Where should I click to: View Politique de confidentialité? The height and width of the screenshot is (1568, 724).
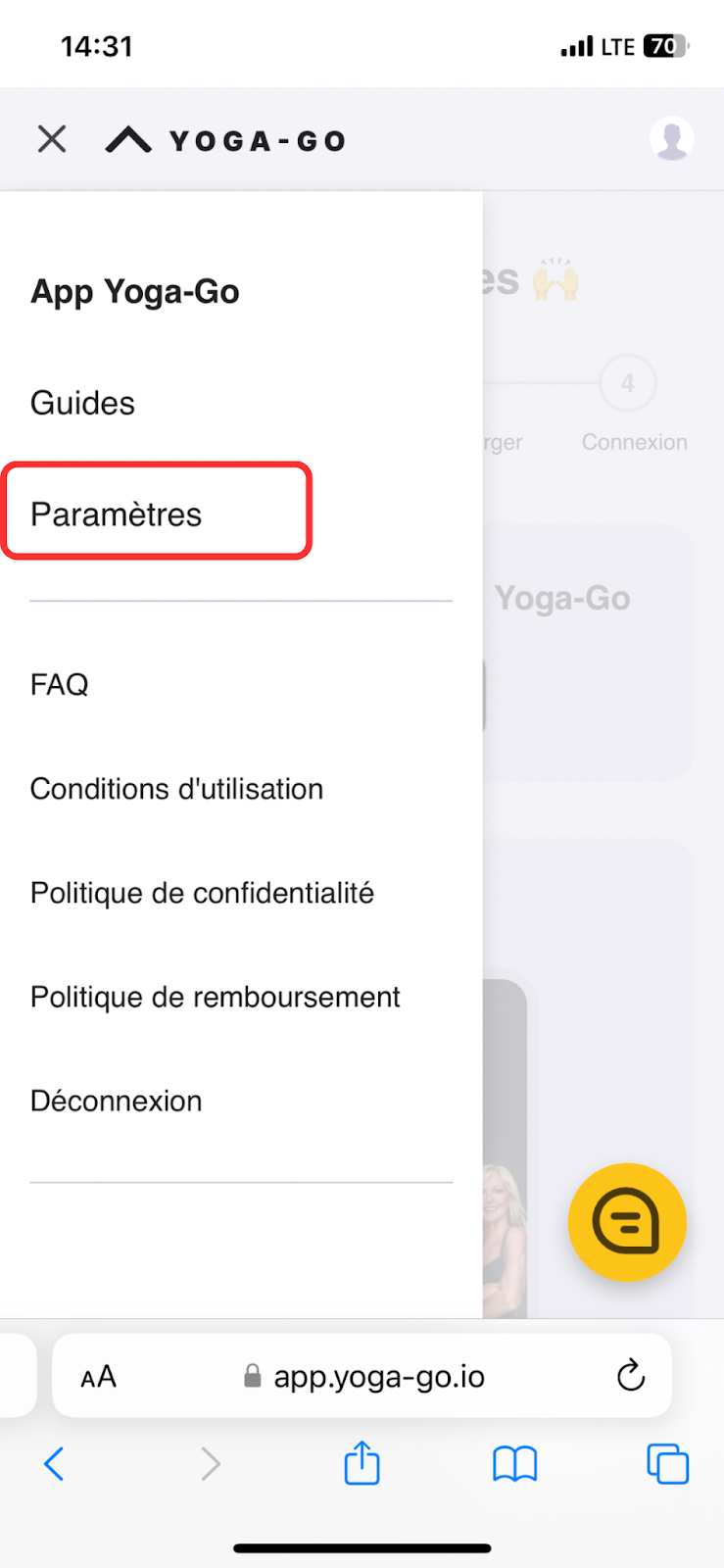click(203, 893)
